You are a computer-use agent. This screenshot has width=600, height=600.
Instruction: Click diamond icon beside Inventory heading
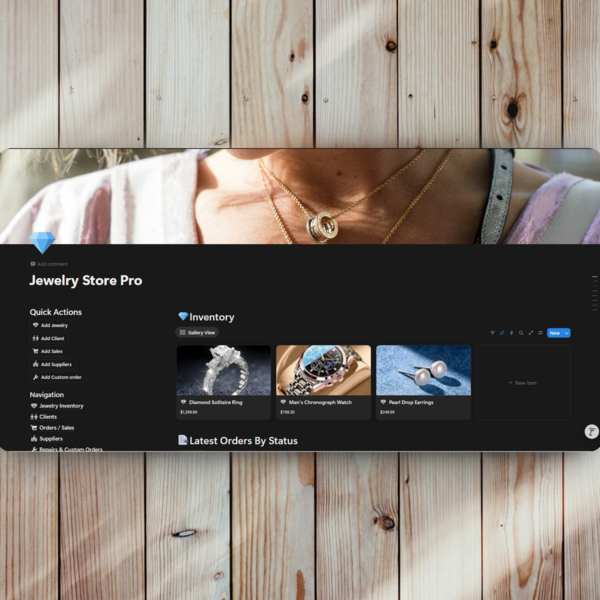[x=183, y=316]
